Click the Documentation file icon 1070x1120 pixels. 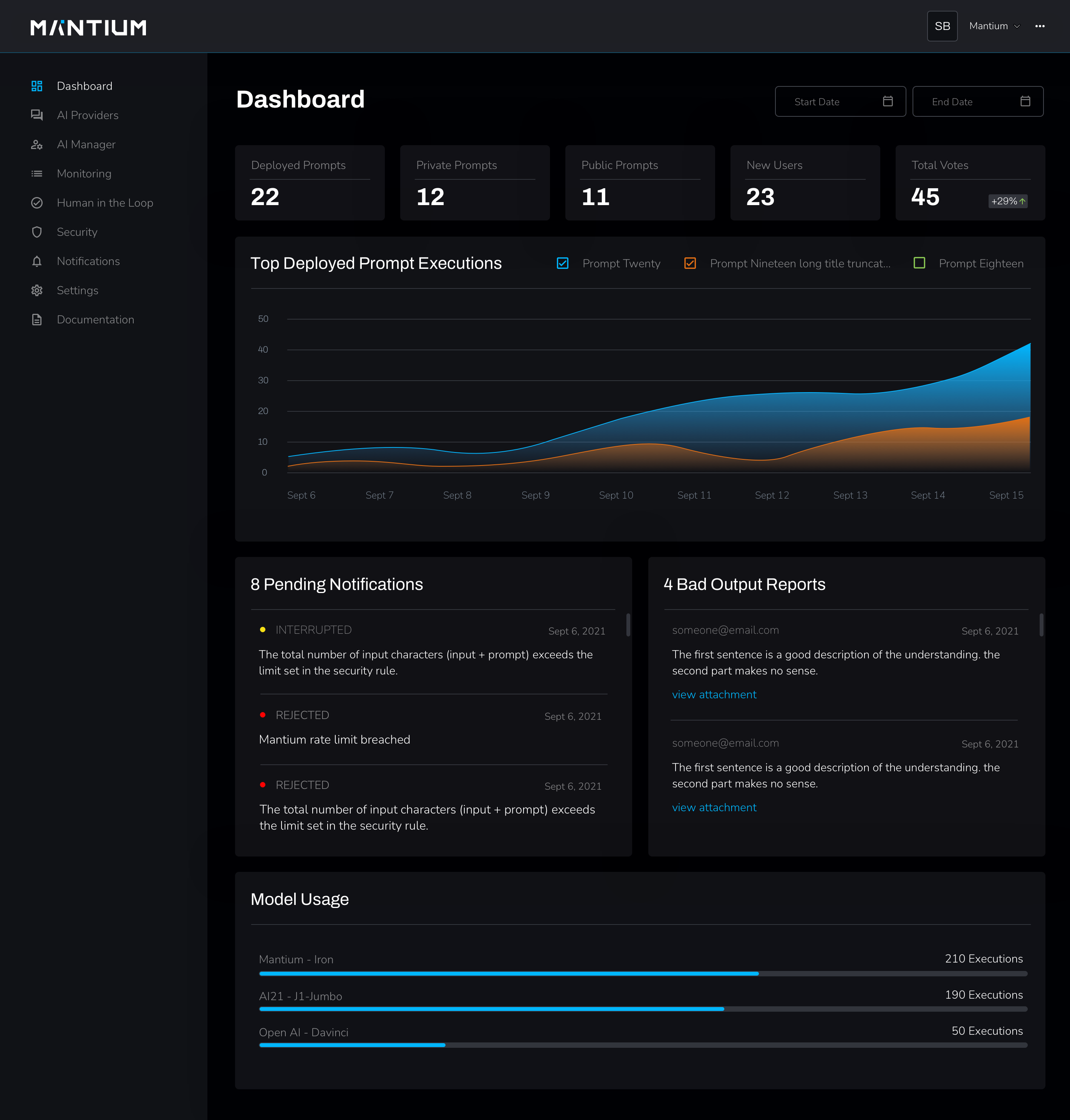36,319
